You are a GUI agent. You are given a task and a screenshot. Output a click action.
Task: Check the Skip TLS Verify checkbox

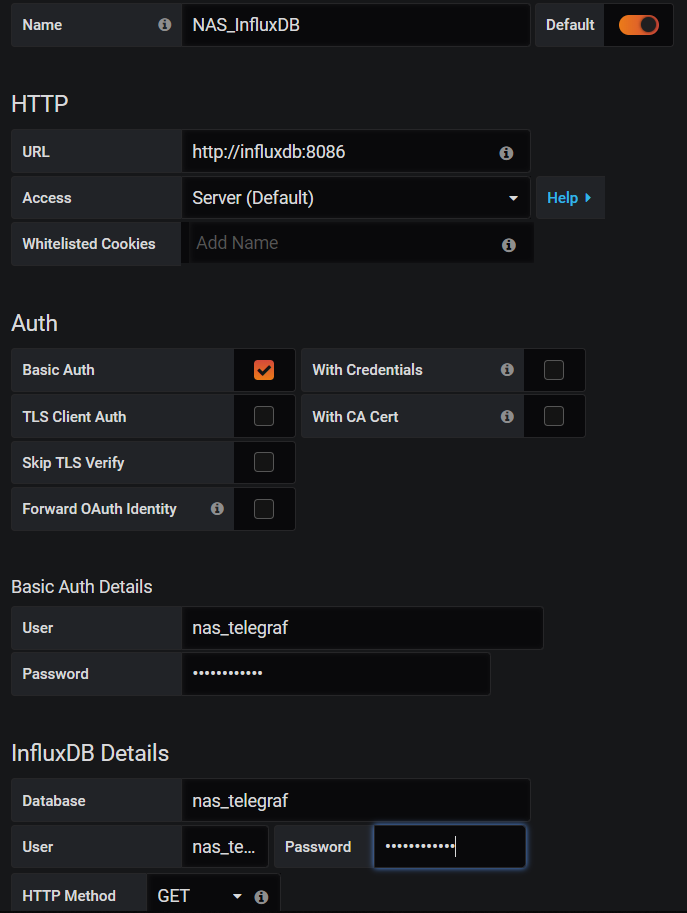[x=264, y=462]
